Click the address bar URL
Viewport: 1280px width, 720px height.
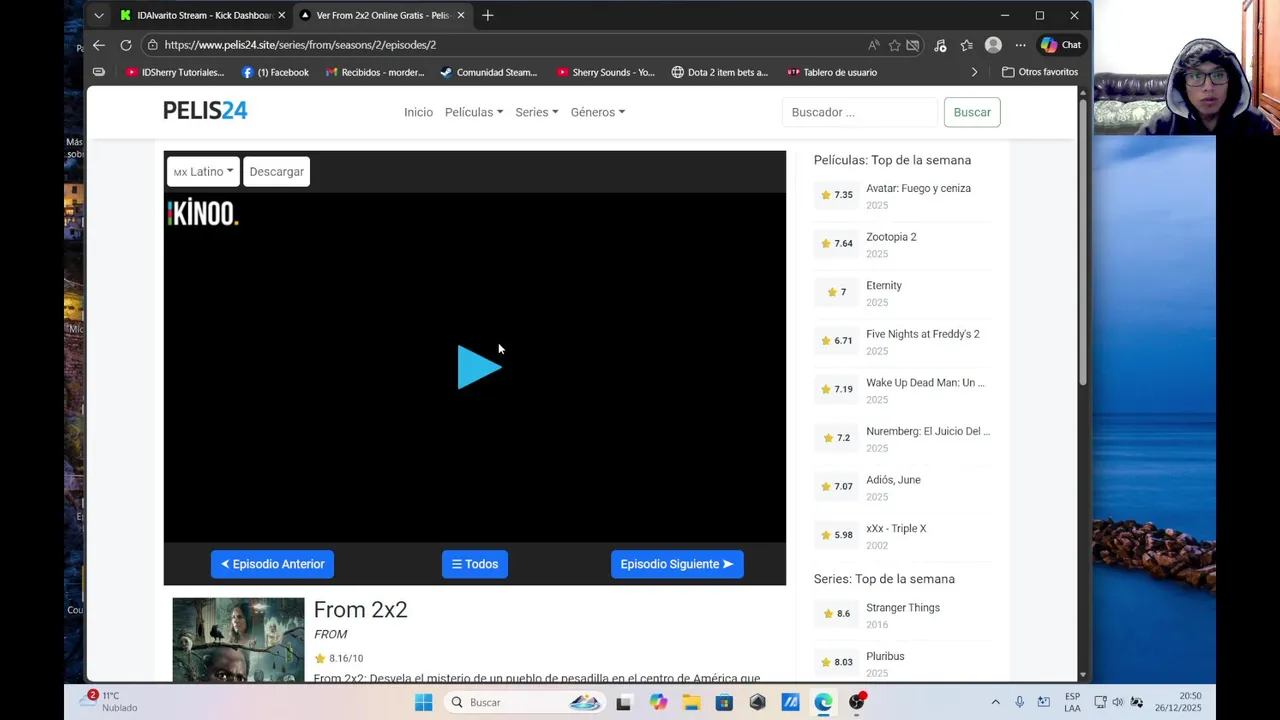coord(300,45)
